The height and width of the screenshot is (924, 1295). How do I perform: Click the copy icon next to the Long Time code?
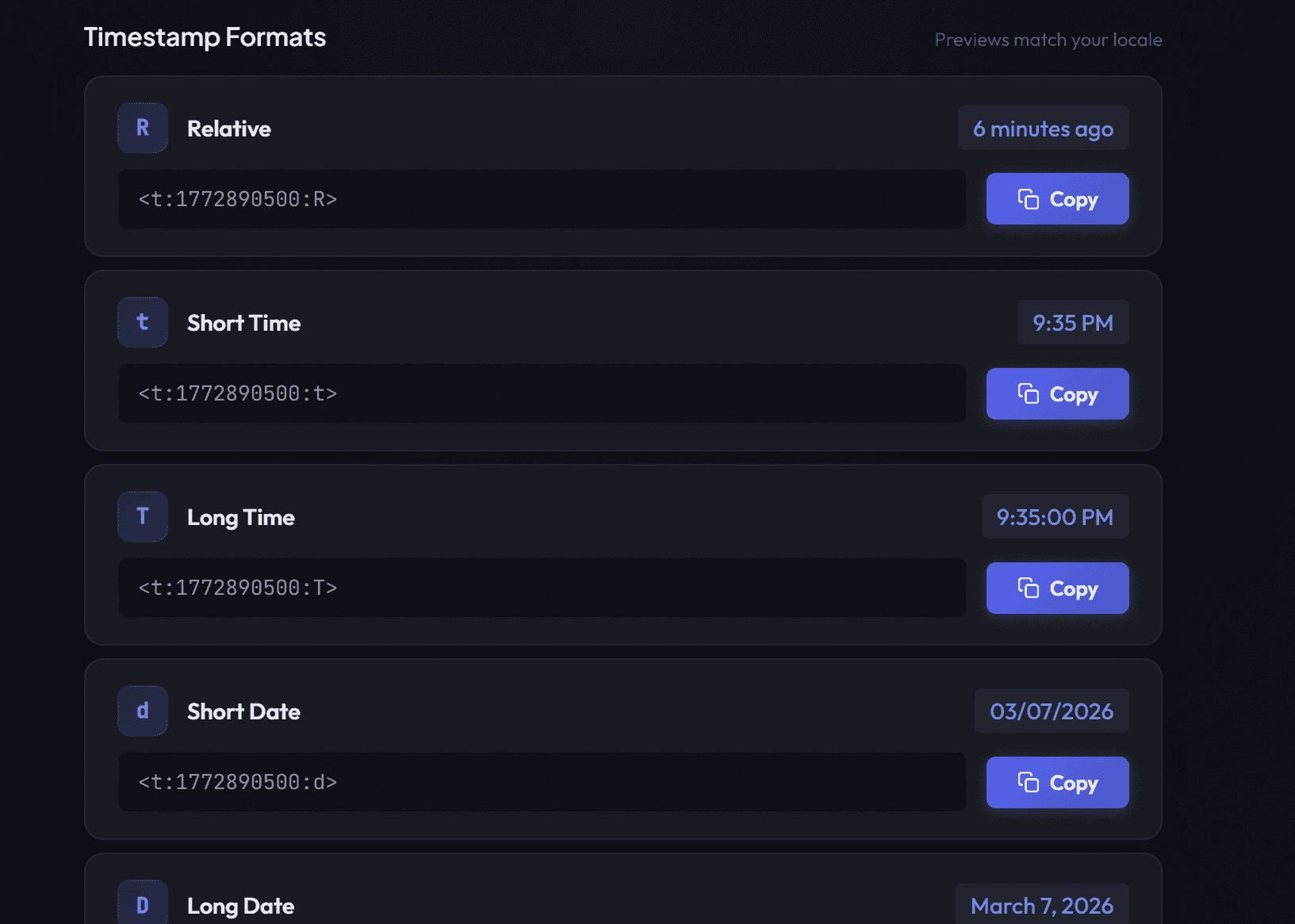[x=1029, y=588]
